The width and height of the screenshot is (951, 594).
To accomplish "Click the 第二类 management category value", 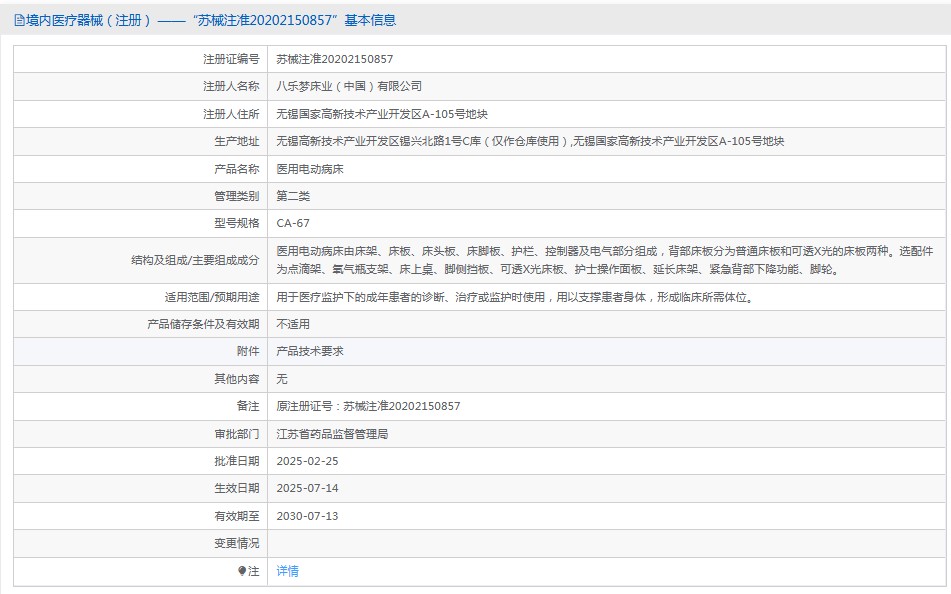I will click(293, 196).
